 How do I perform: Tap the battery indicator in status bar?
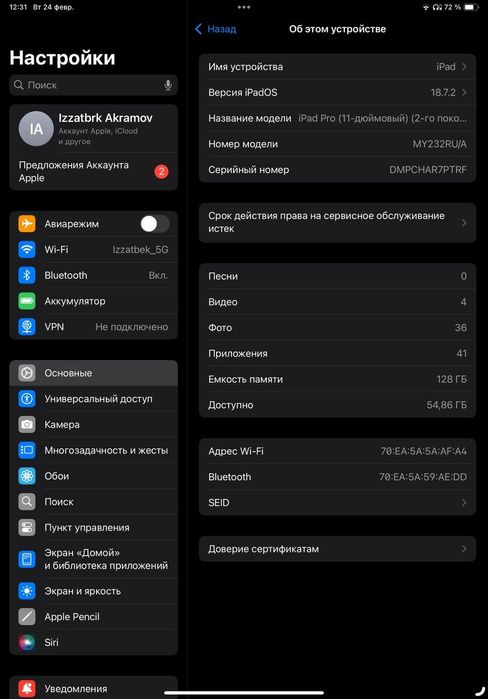pos(471,7)
